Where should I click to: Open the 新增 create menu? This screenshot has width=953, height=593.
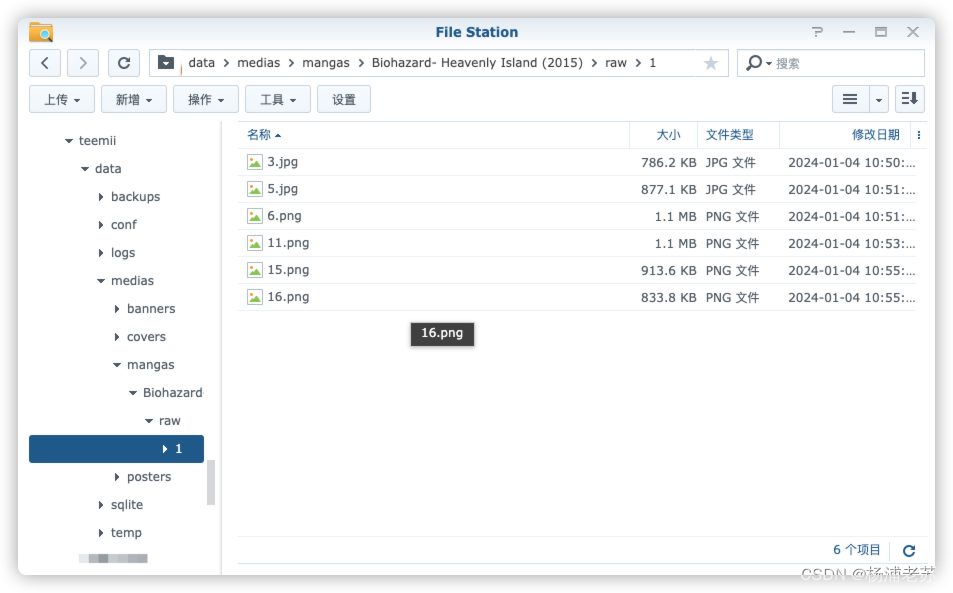click(134, 99)
